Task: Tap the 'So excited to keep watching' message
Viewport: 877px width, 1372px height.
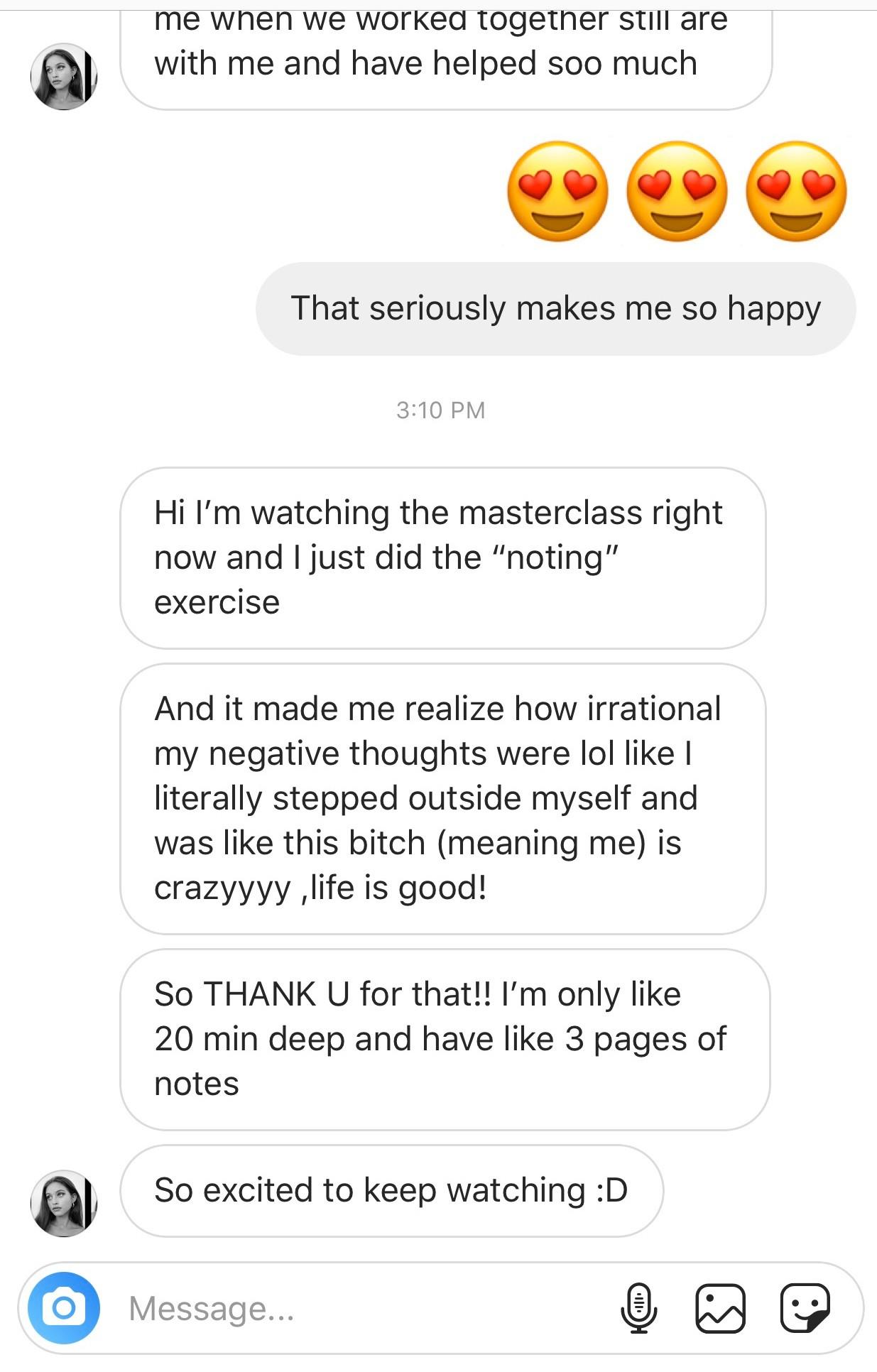Action: coord(391,1191)
